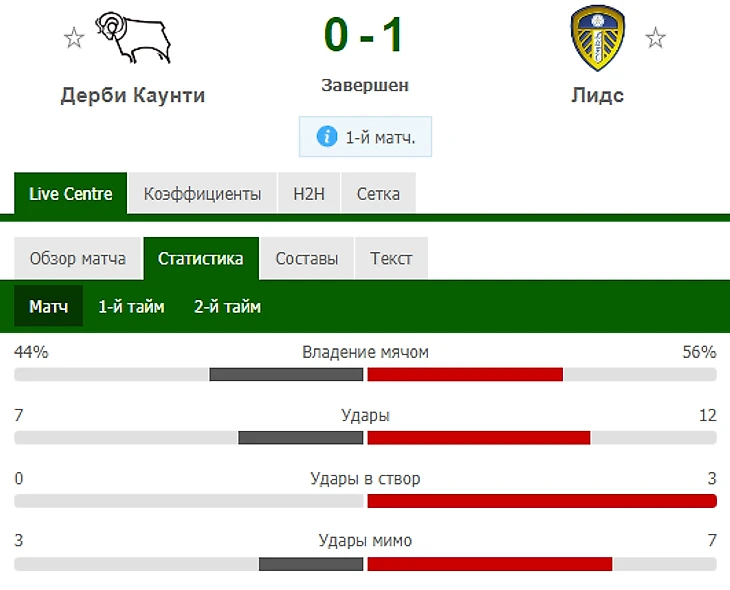The width and height of the screenshot is (730, 590).
Task: Go to Обзор матча tab
Action: pyautogui.click(x=78, y=259)
